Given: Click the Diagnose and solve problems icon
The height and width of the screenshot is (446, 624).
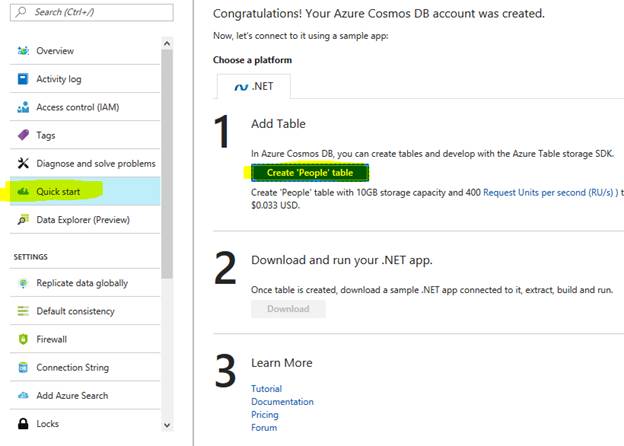Looking at the screenshot, I should [23, 163].
